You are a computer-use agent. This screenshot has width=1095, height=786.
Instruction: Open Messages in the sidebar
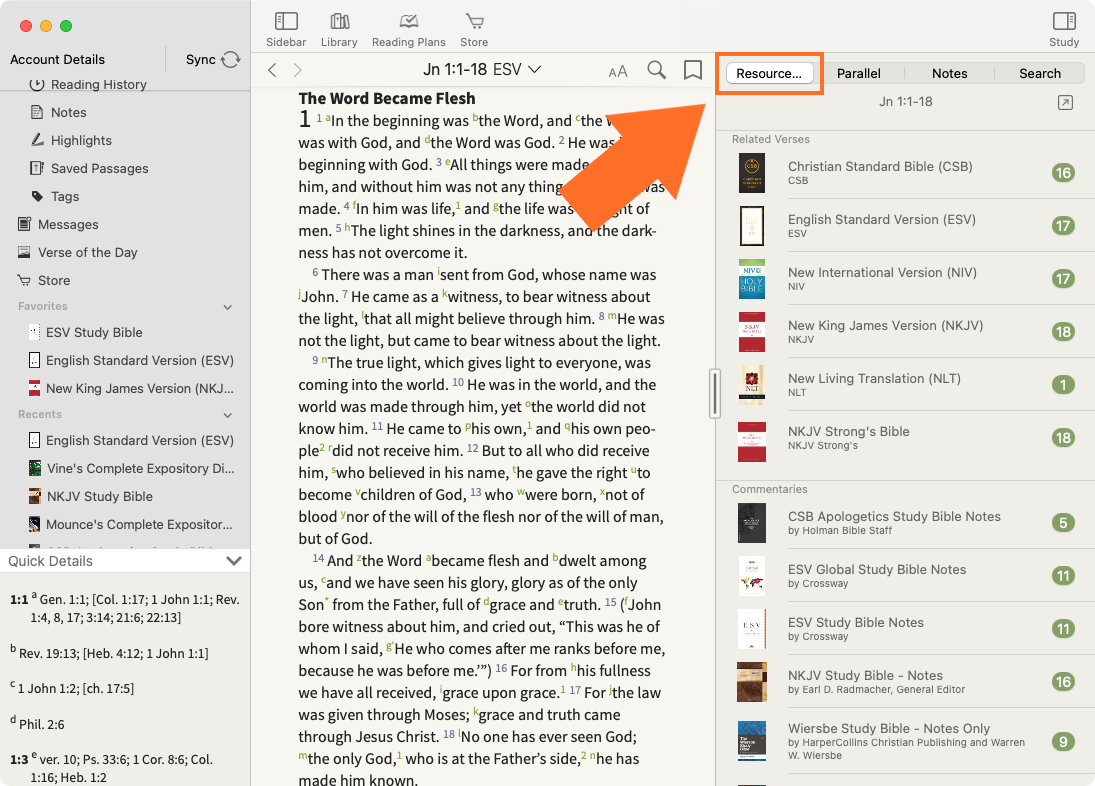[x=58, y=224]
